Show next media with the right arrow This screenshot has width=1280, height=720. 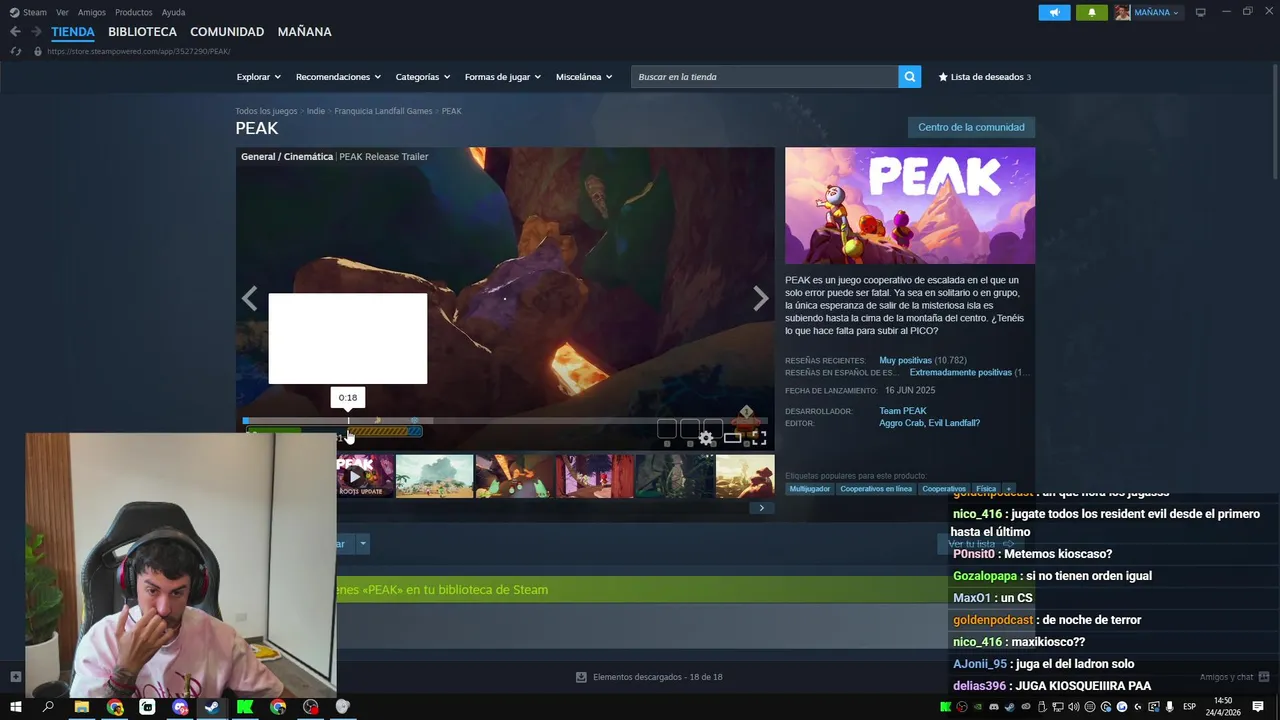click(761, 298)
